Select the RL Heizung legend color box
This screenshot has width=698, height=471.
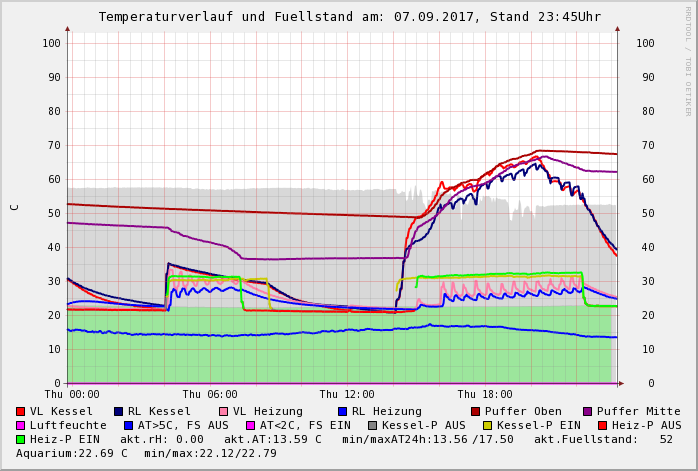tap(342, 411)
